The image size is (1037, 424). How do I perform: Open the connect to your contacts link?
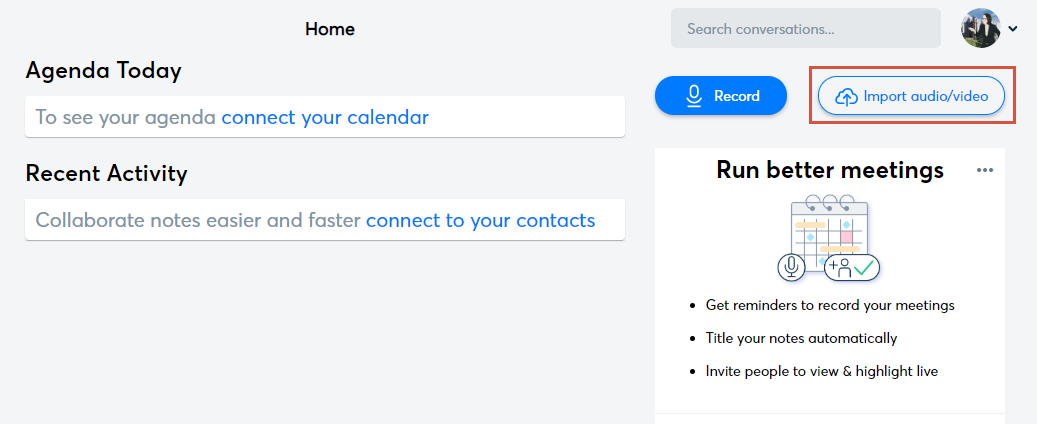pyautogui.click(x=480, y=220)
